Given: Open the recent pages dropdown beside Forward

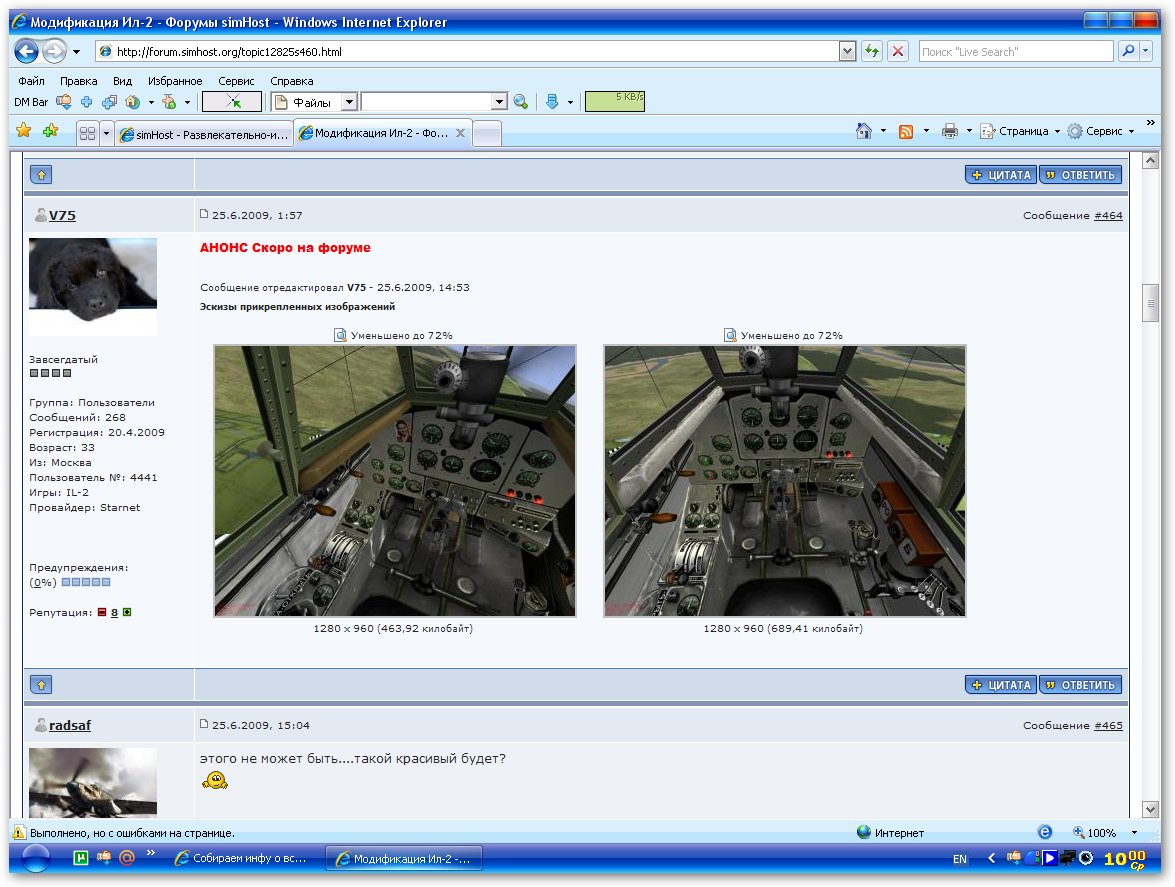Looking at the screenshot, I should pos(76,52).
